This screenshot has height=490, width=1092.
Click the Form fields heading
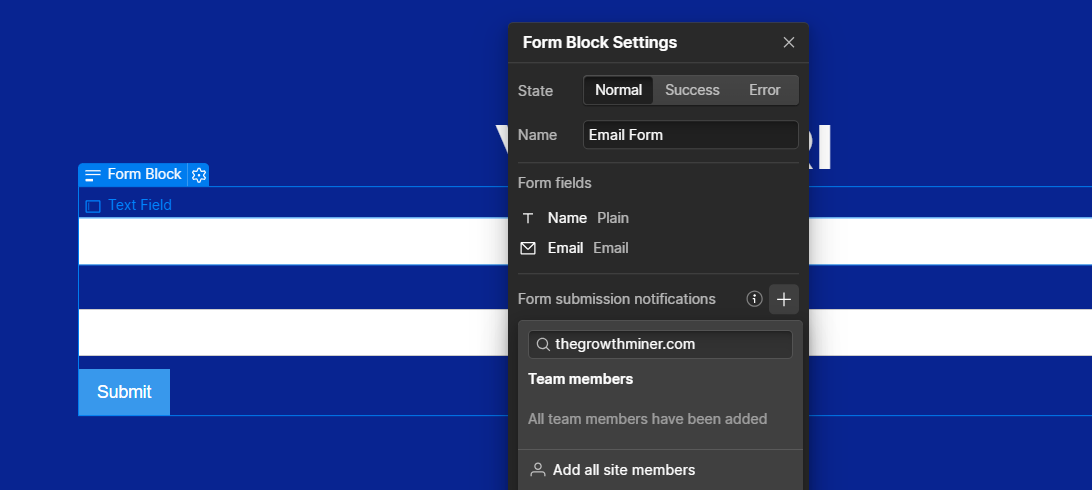coord(554,183)
